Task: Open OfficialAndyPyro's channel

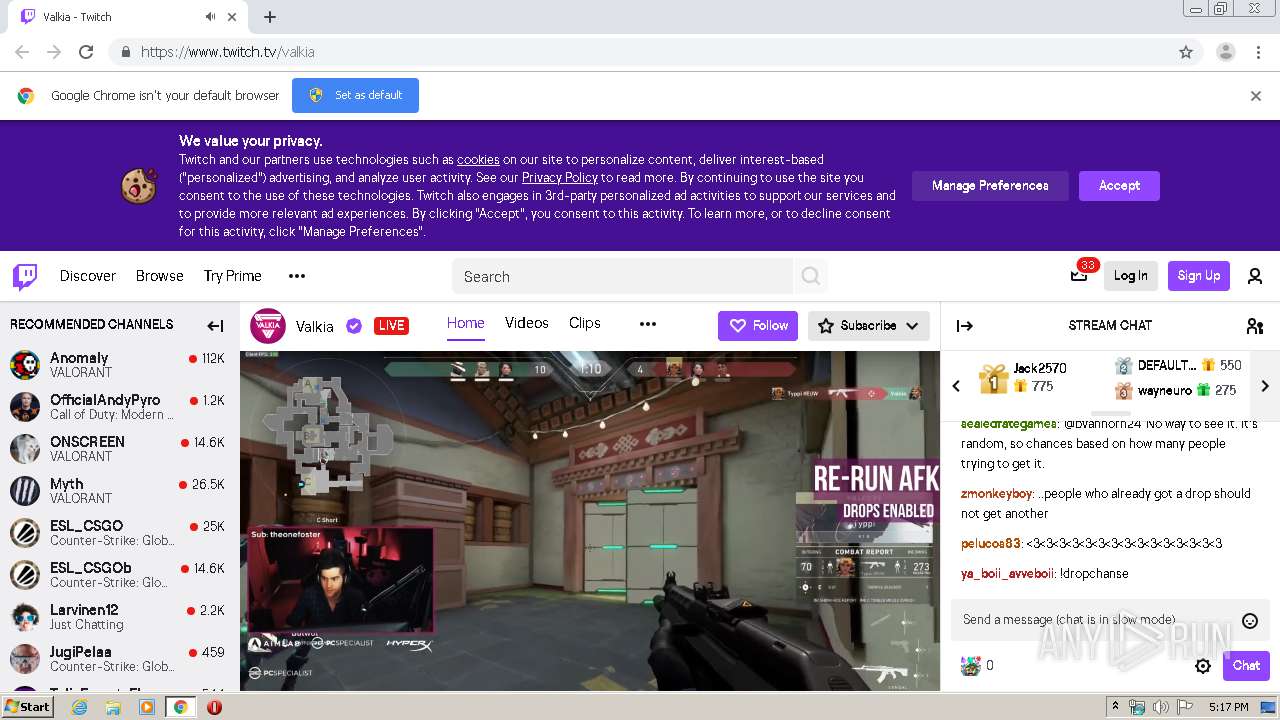Action: click(120, 407)
